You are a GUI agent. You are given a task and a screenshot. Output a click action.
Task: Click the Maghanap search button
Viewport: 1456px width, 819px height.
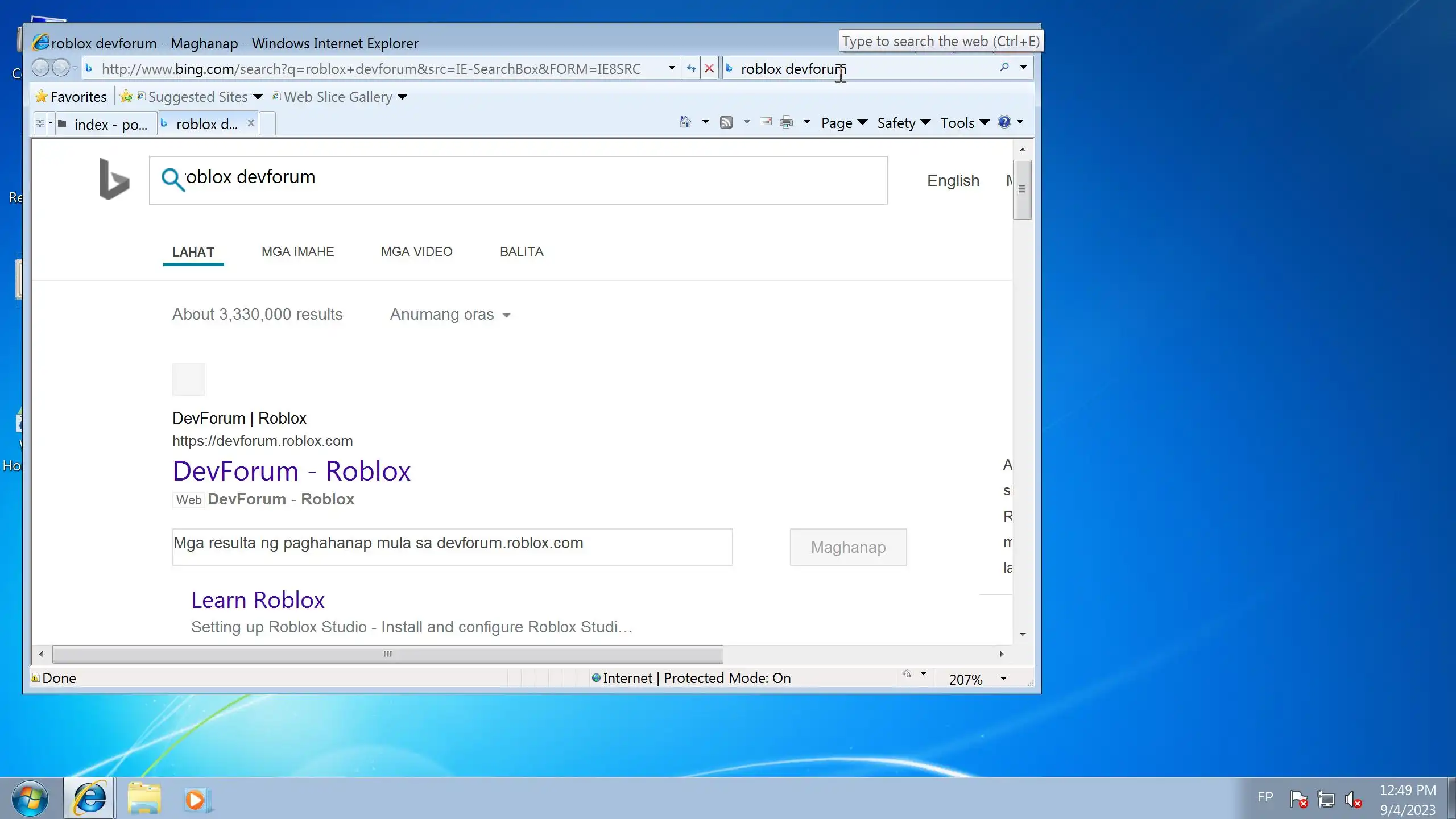coord(847,547)
